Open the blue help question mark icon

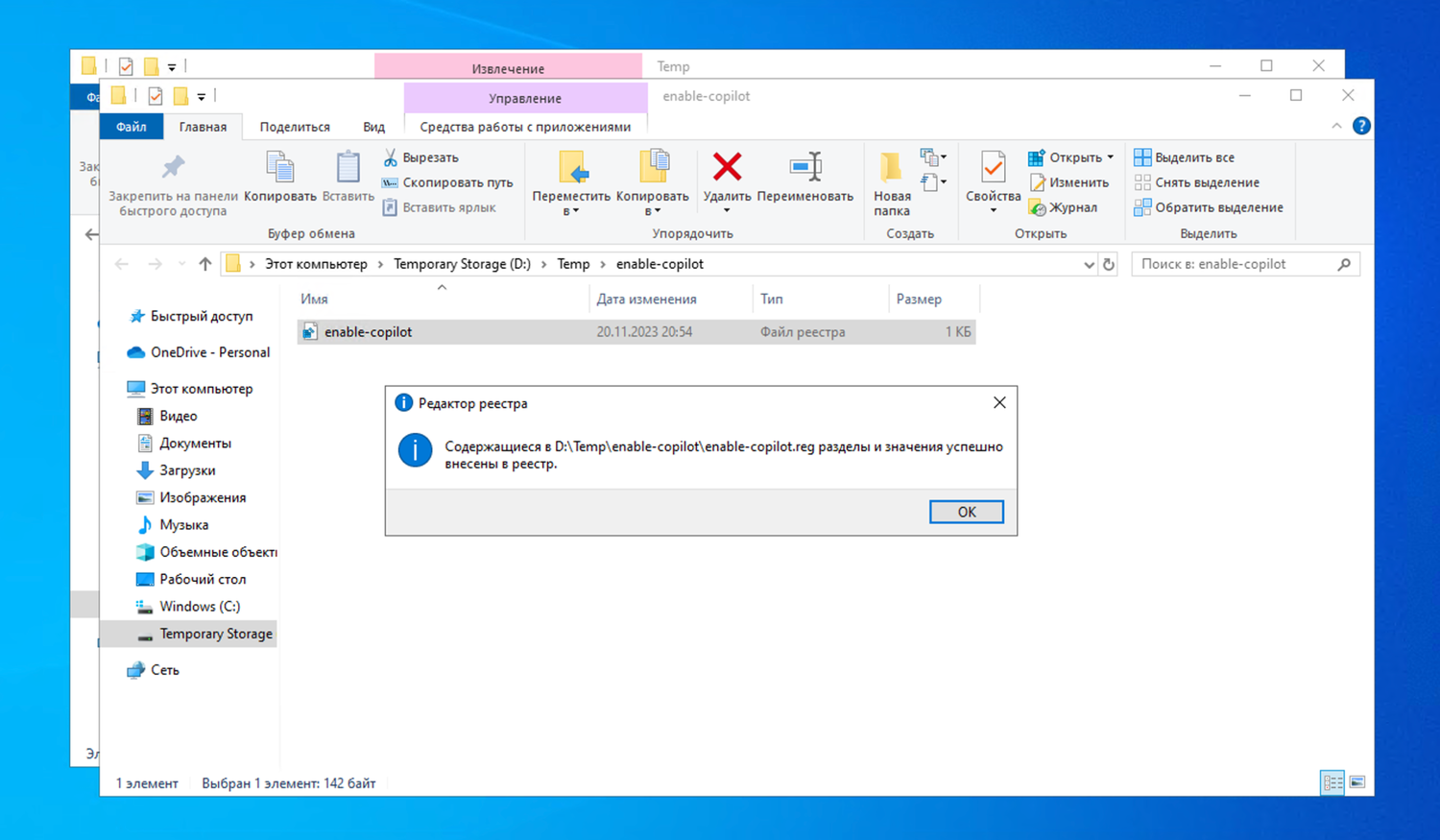coord(1361,126)
